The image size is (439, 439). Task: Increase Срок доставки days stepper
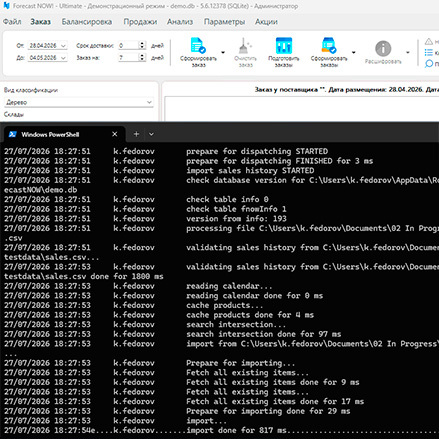pos(142,43)
